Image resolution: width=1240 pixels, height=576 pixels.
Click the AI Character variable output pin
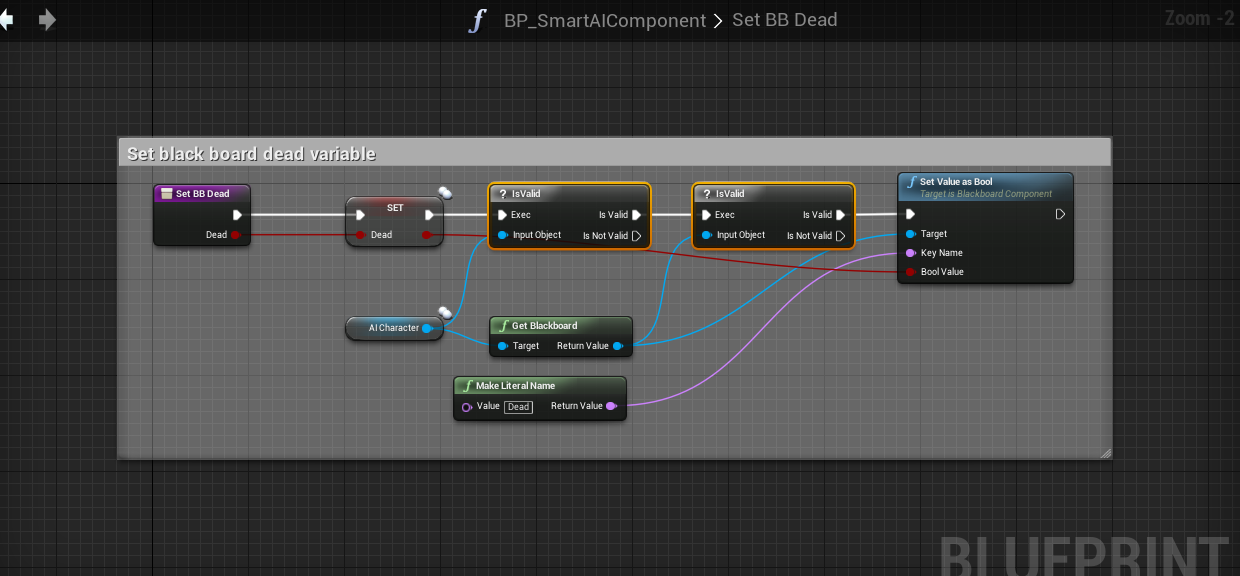[427, 328]
